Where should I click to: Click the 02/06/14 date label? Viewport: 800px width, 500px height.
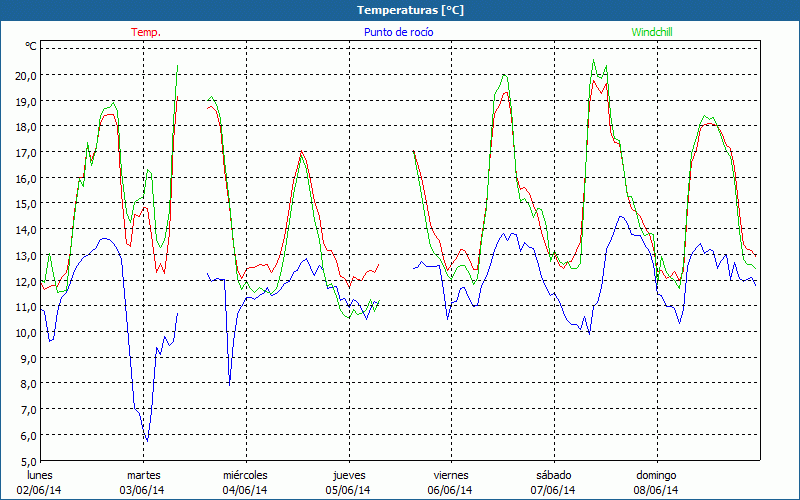[40, 490]
